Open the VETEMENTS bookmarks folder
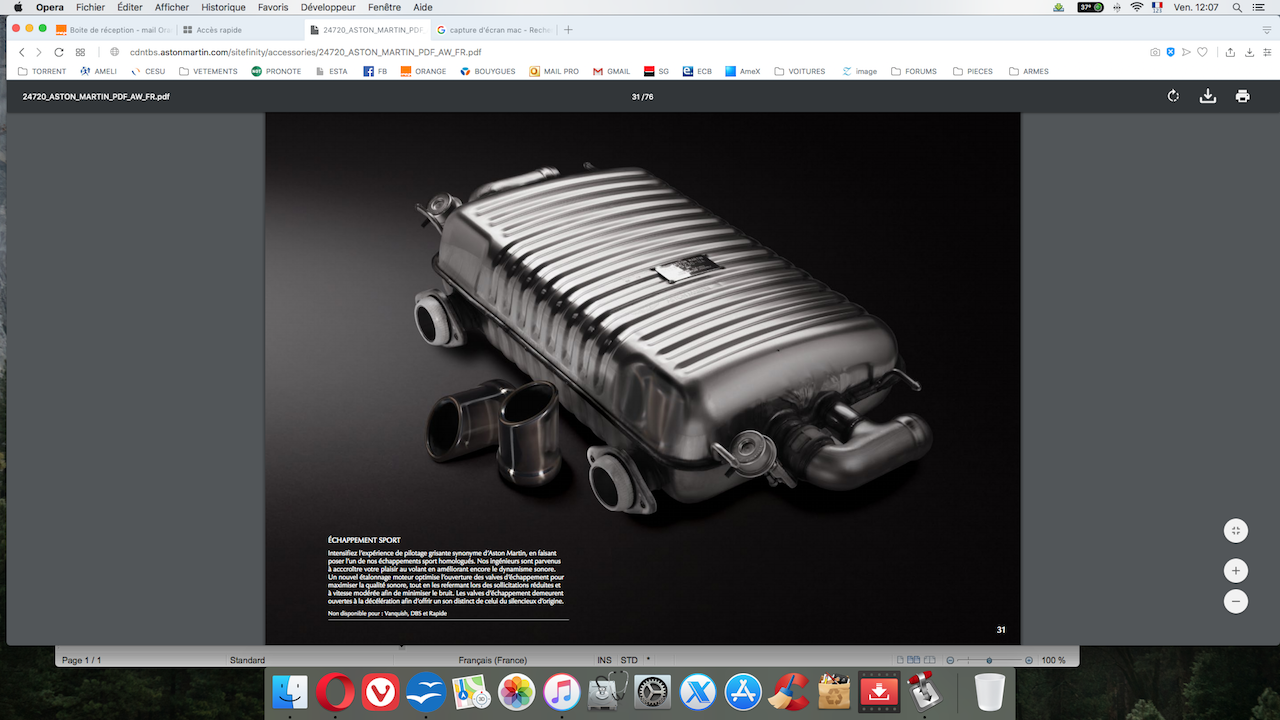1280x720 pixels. [x=208, y=72]
